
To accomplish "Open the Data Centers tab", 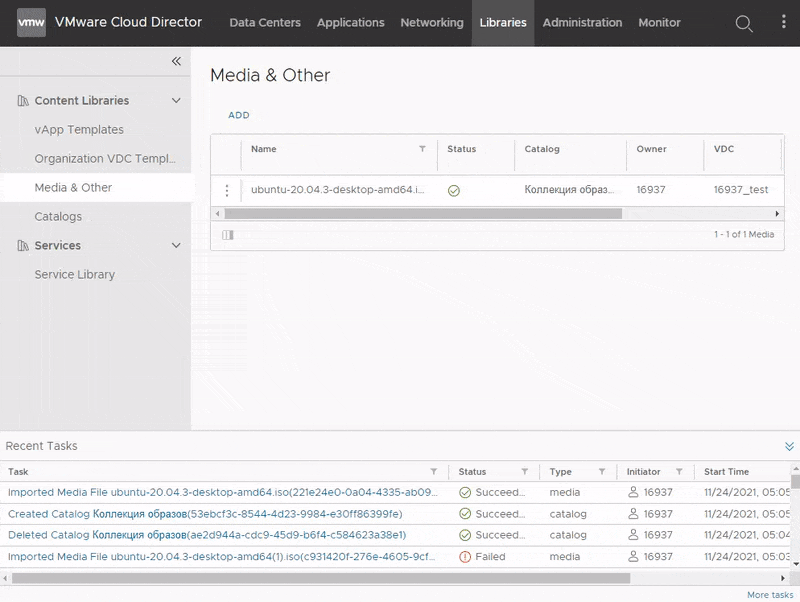I will click(x=265, y=22).
